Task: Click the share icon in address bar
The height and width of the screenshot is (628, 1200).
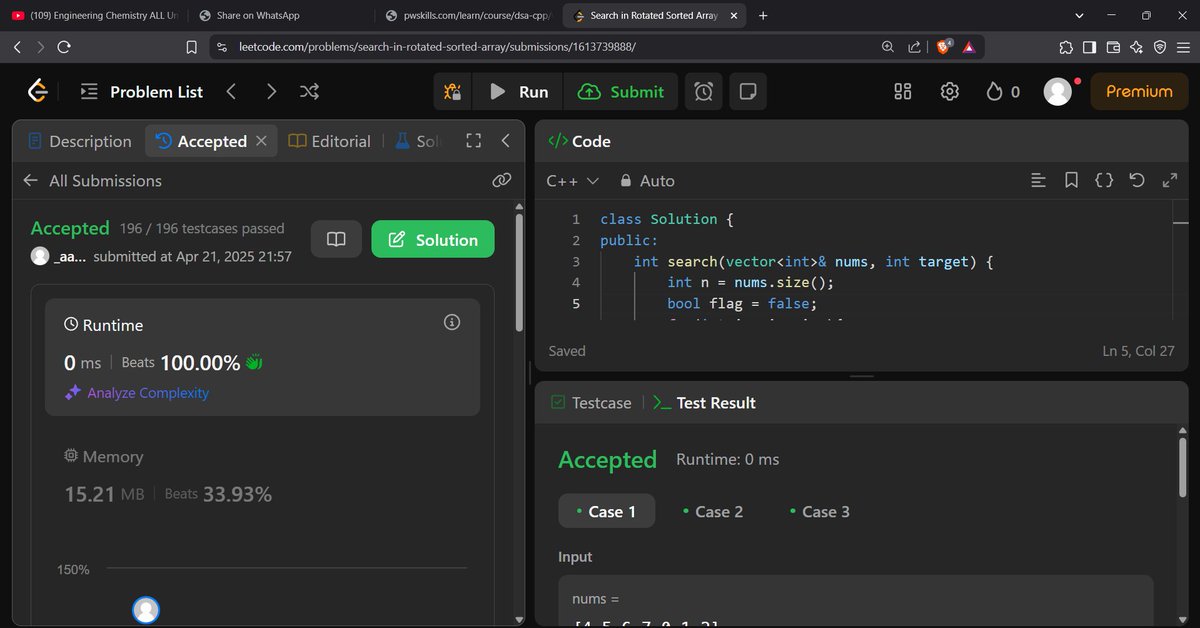Action: [x=915, y=47]
